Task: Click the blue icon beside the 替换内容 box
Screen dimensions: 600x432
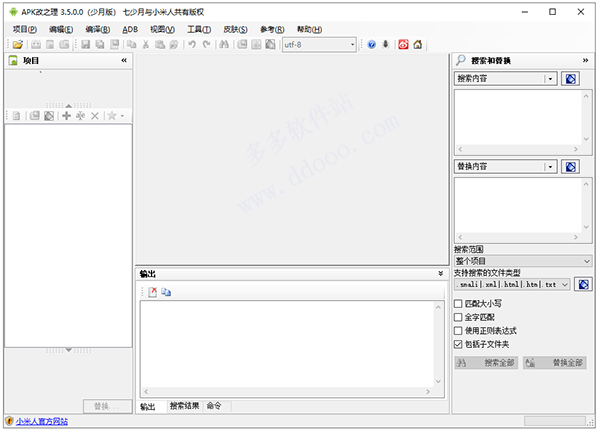Action: 571,167
